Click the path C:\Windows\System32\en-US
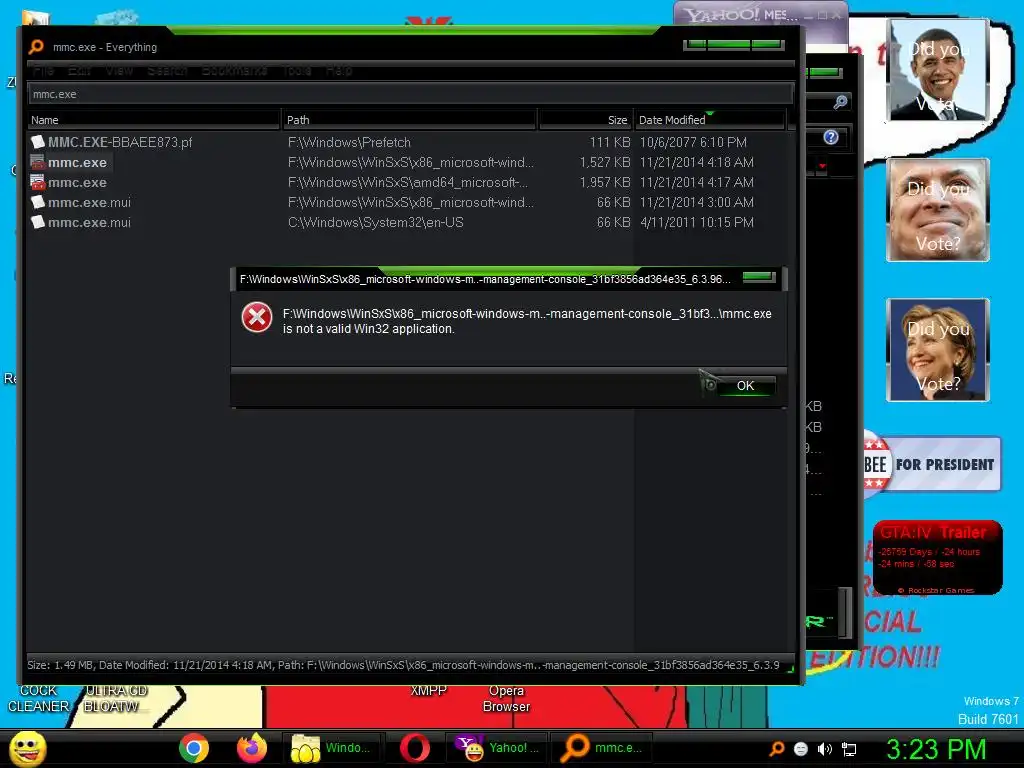Viewport: 1024px width, 768px height. 376,222
